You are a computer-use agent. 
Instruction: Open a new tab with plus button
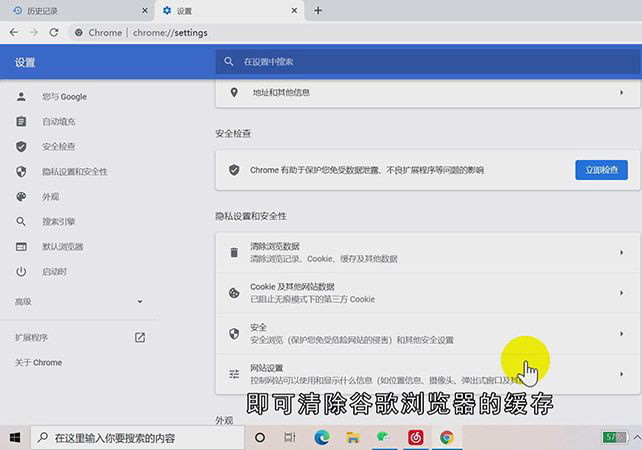[318, 11]
